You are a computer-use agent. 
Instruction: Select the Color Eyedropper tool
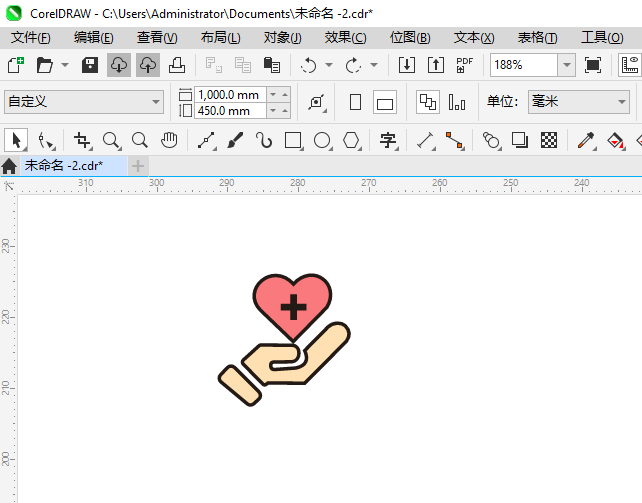pyautogui.click(x=586, y=140)
